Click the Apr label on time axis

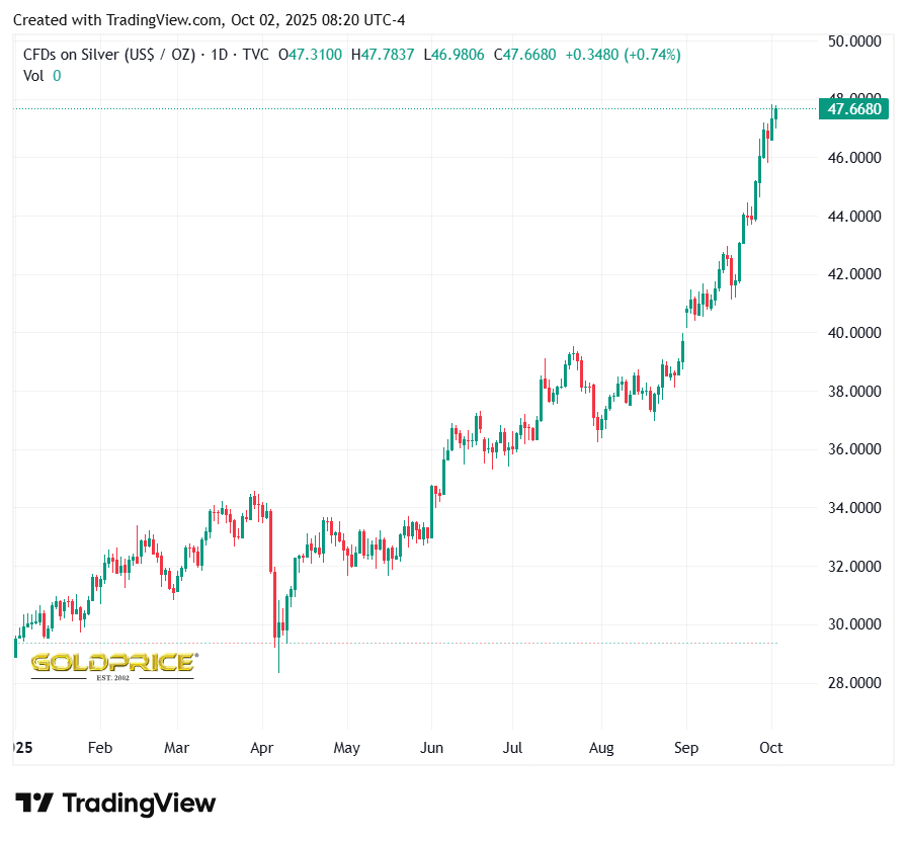pos(262,748)
